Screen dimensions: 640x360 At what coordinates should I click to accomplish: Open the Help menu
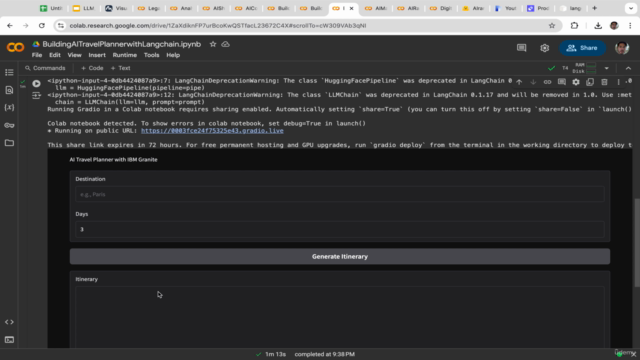[x=173, y=55]
